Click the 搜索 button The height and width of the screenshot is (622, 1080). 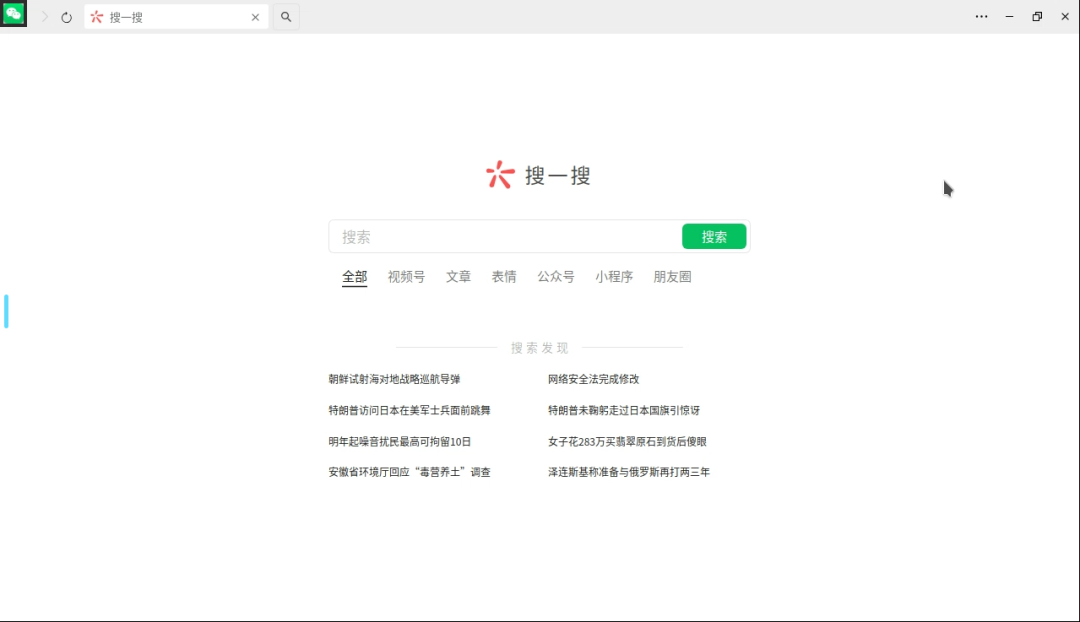coord(714,236)
